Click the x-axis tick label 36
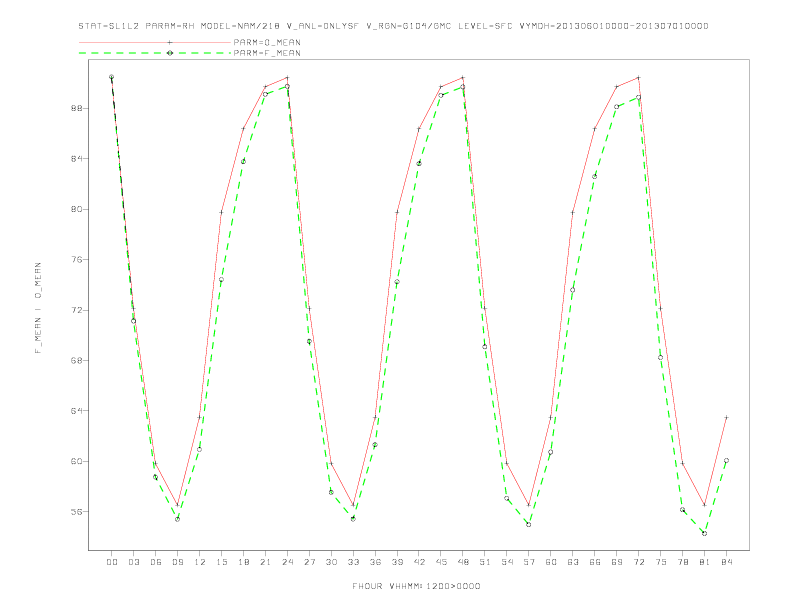Viewport: 792px width, 612px height. [x=375, y=562]
